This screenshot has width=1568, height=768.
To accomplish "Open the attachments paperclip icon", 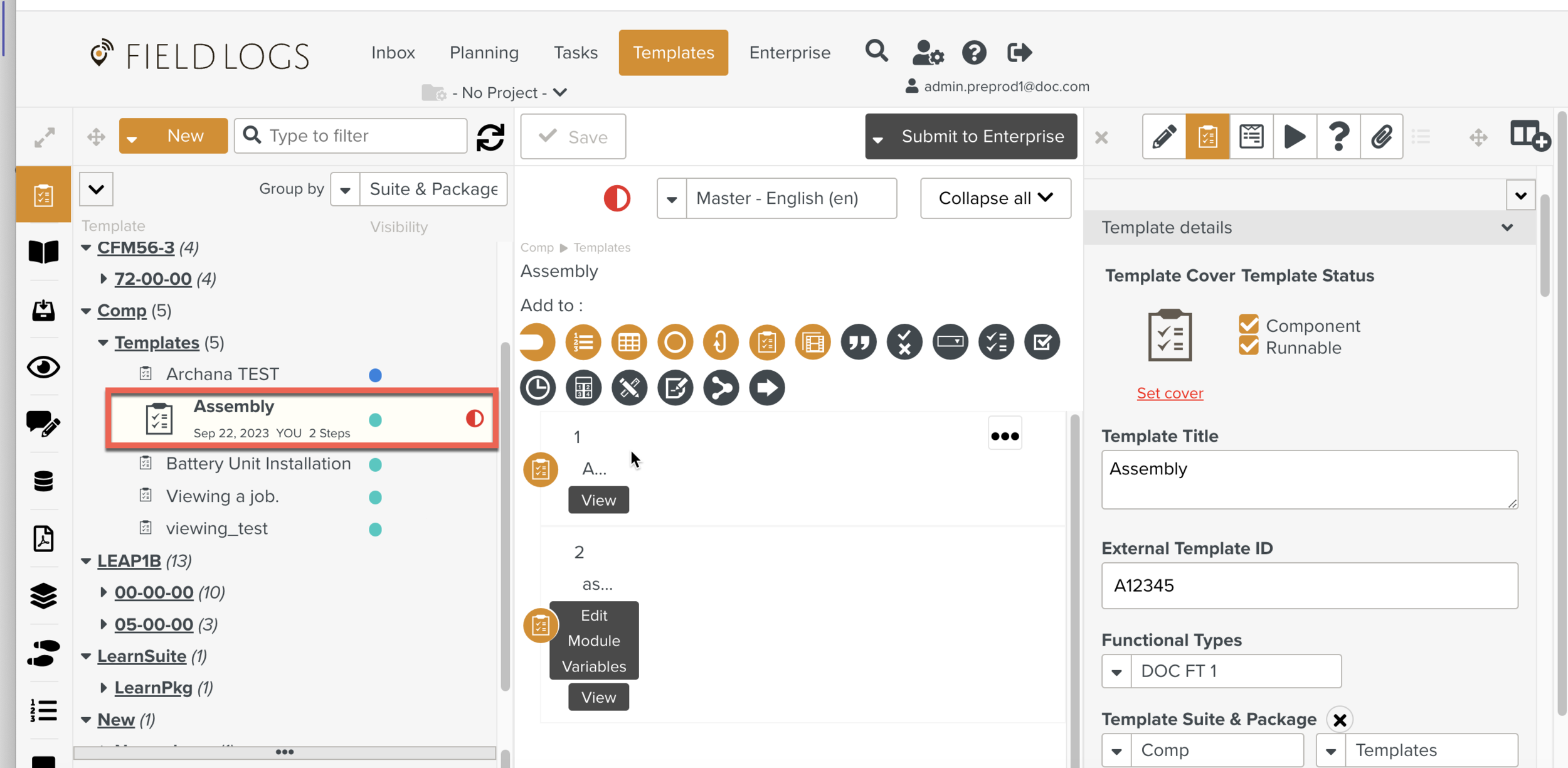I will (1381, 136).
